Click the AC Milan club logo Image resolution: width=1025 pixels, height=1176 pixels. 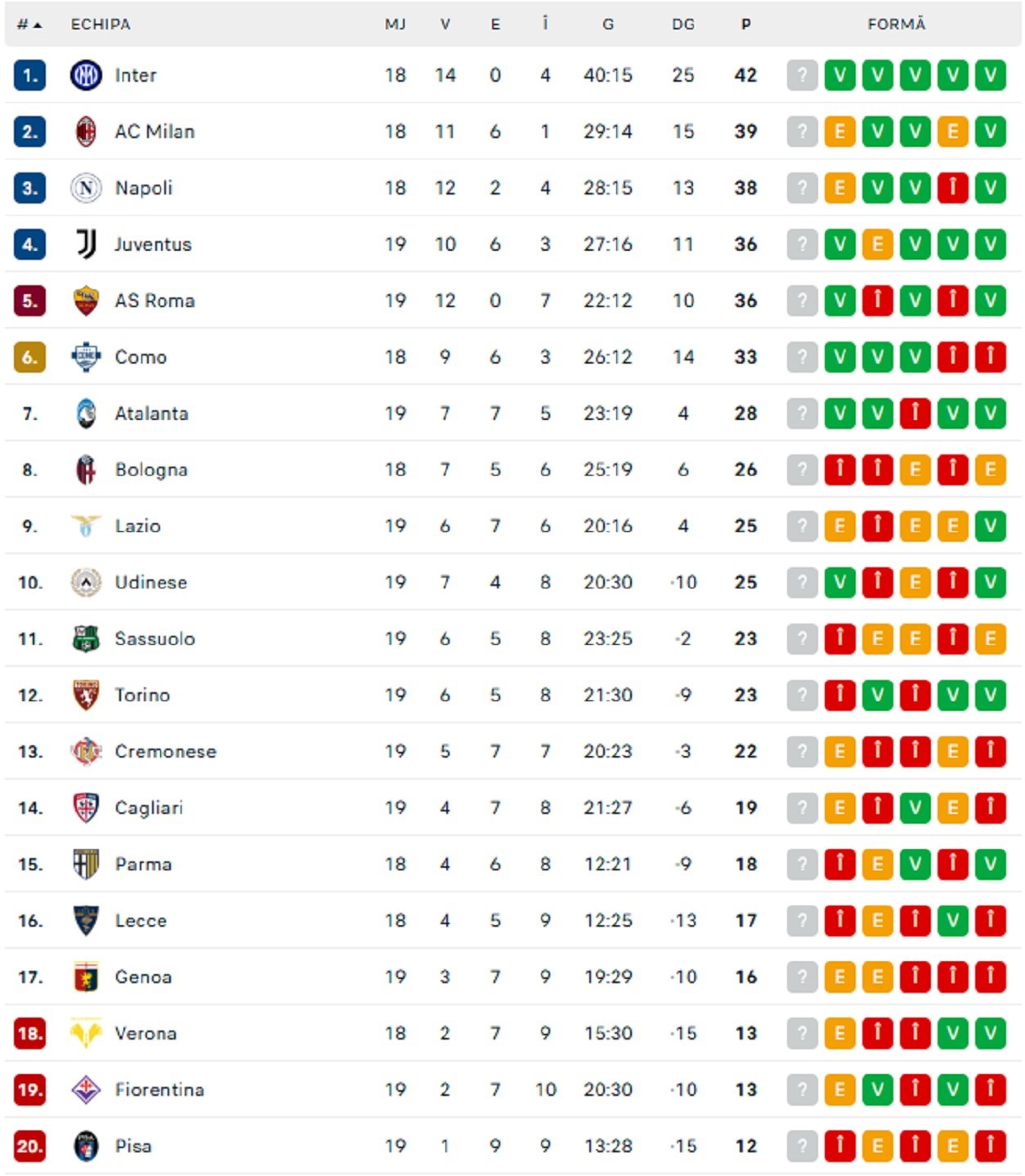(86, 131)
